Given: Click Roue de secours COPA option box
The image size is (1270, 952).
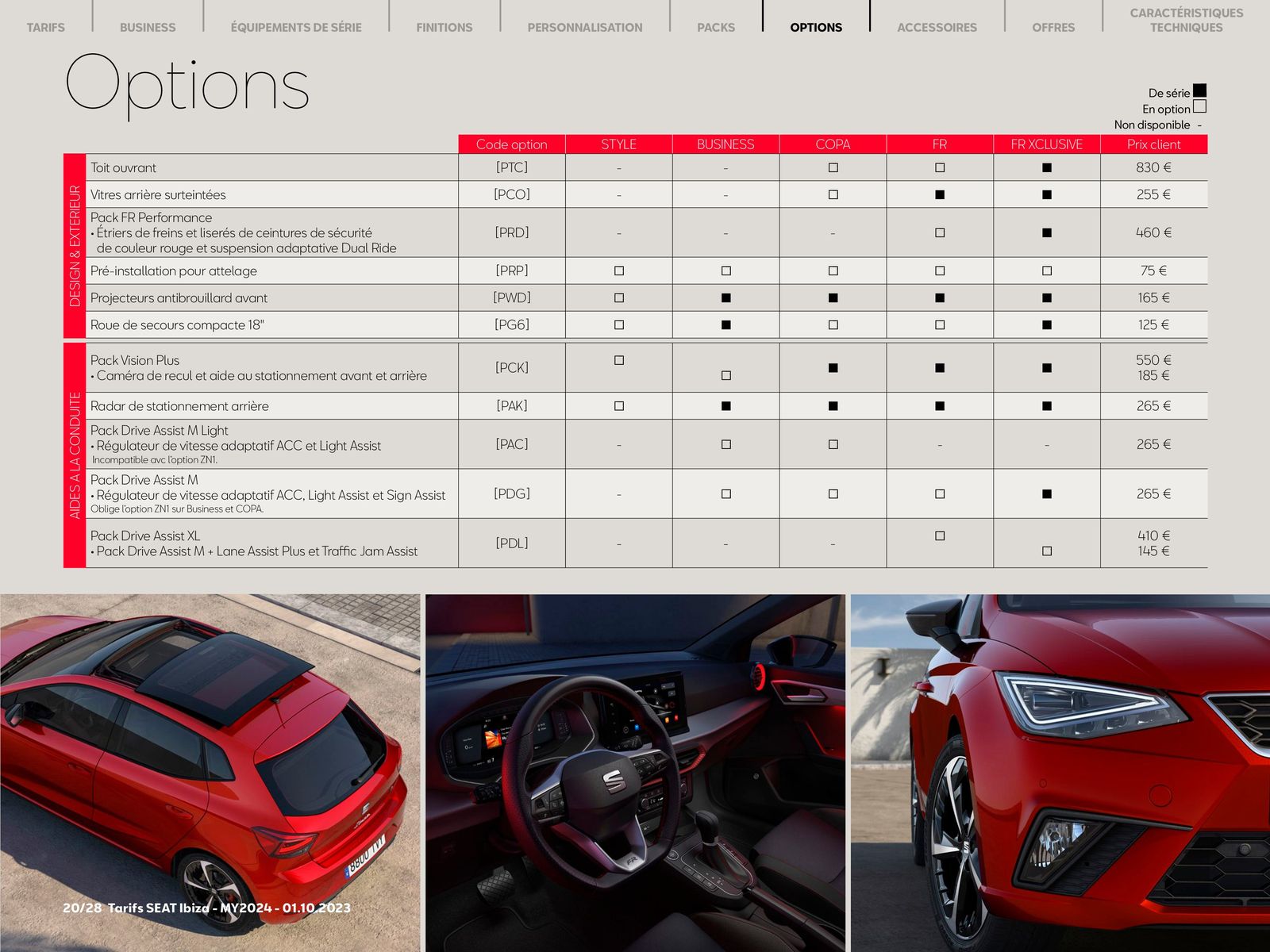Looking at the screenshot, I should [833, 324].
